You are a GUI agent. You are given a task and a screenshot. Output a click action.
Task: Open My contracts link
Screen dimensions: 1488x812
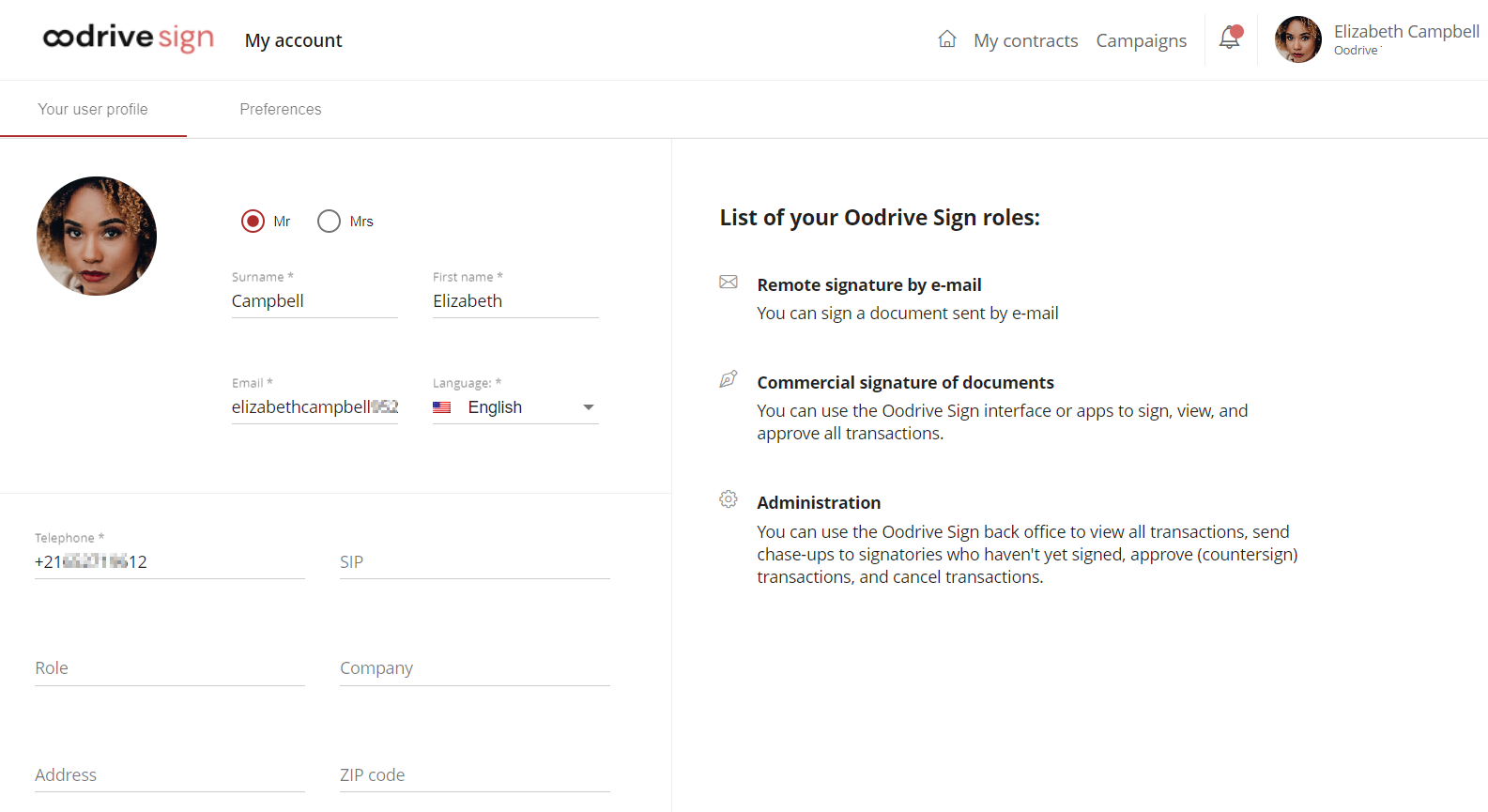click(1025, 40)
